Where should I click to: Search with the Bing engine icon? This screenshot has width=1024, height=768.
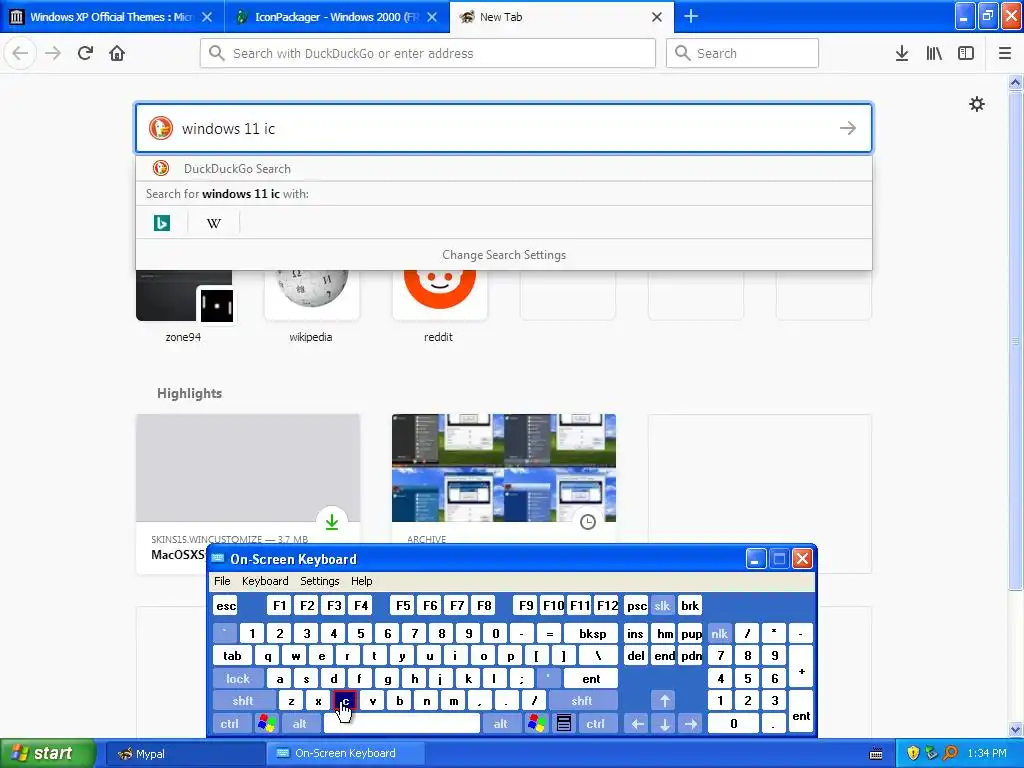(161, 223)
